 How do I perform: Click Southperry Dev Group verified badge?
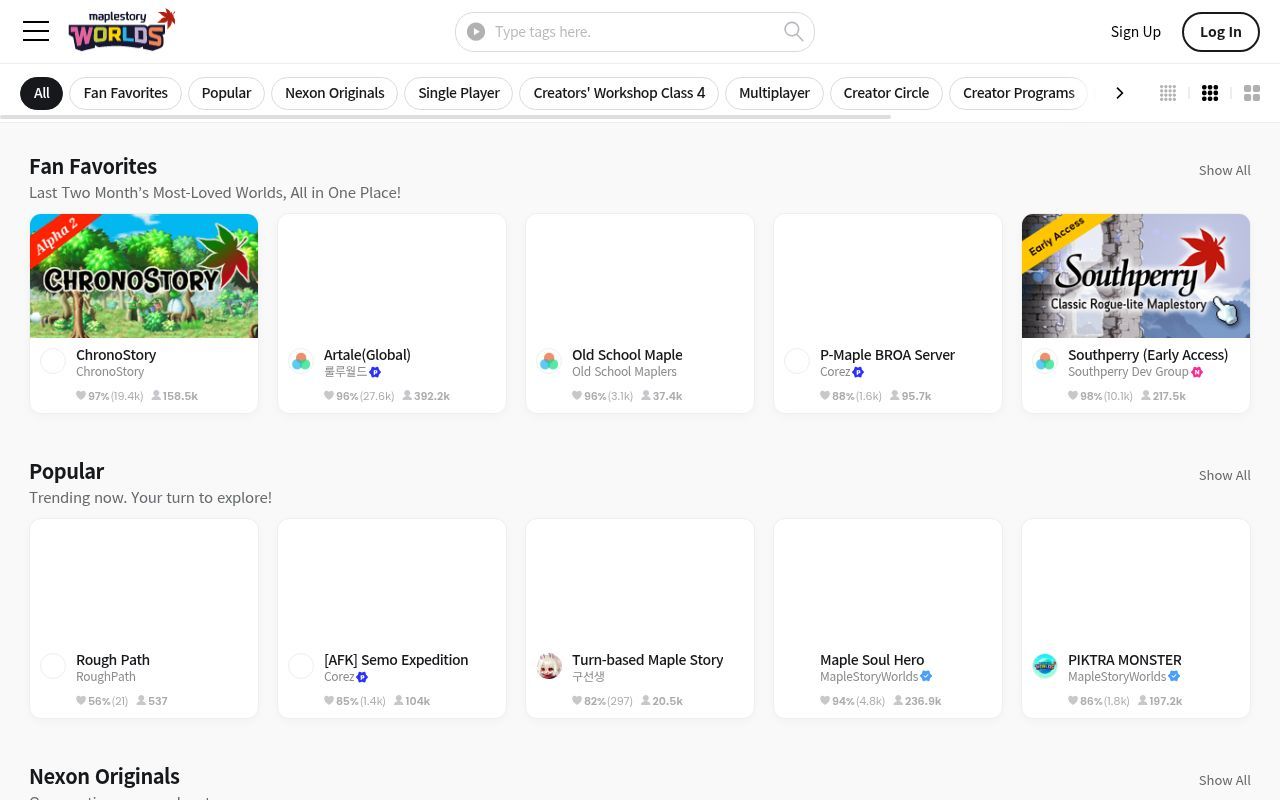tap(1197, 372)
